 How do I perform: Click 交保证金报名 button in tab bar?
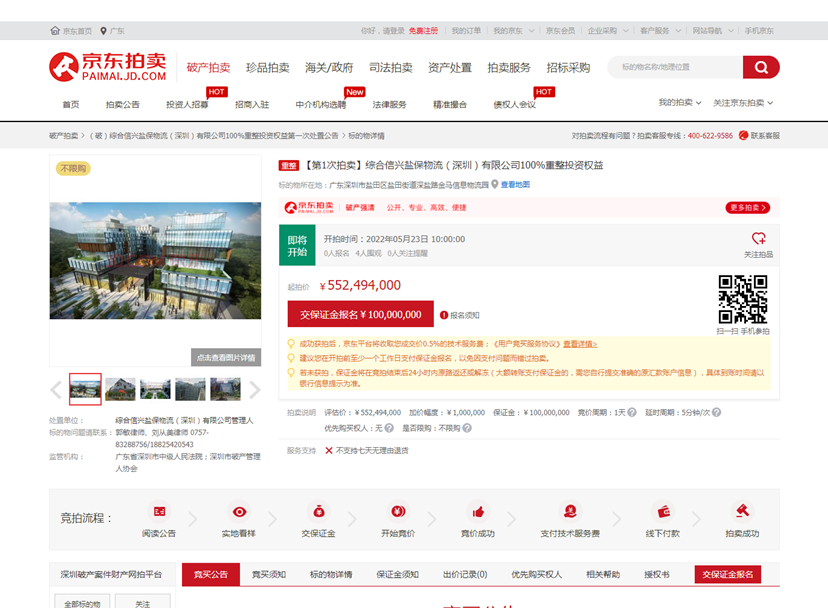(x=728, y=574)
